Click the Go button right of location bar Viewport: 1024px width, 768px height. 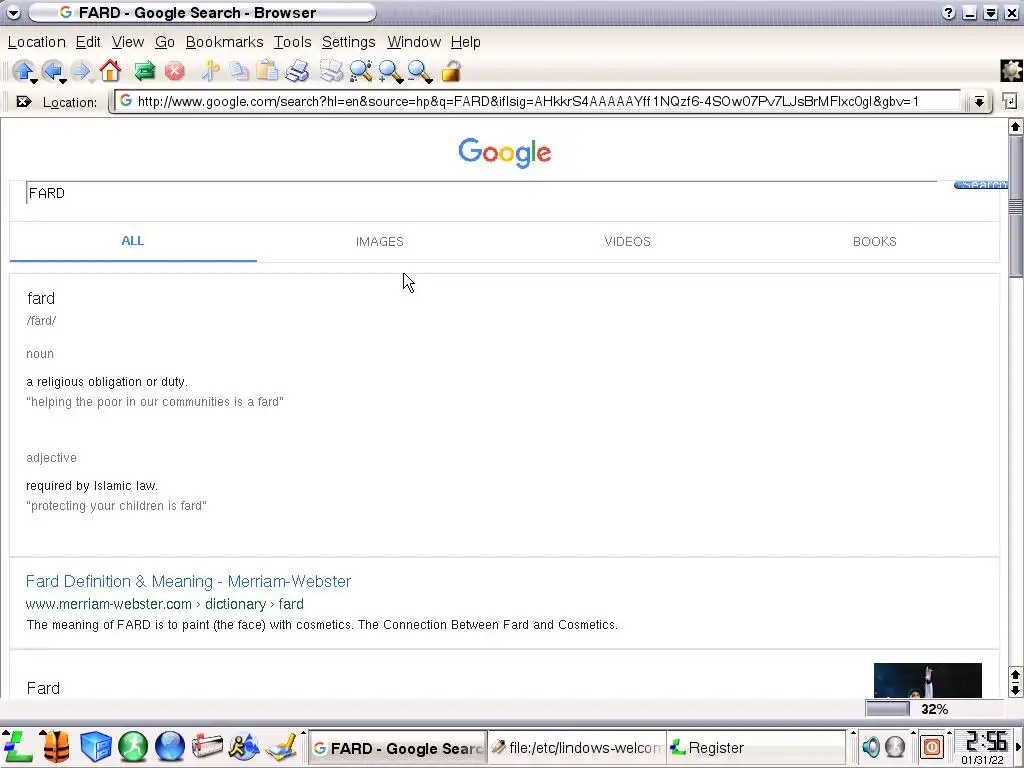(x=1010, y=101)
